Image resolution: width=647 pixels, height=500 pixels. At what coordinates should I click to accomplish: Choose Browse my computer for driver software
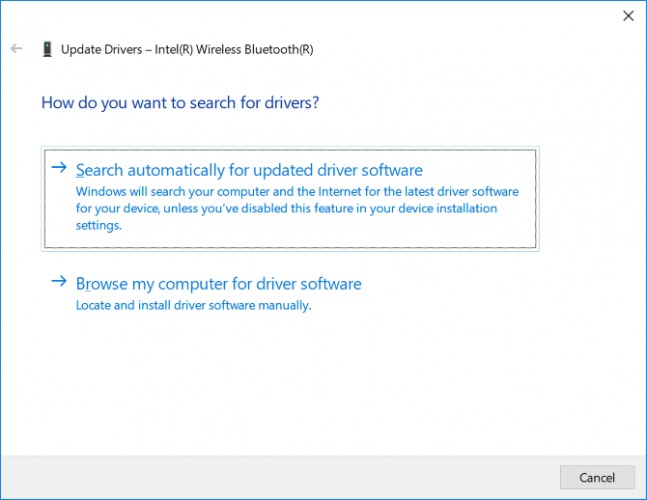click(218, 284)
